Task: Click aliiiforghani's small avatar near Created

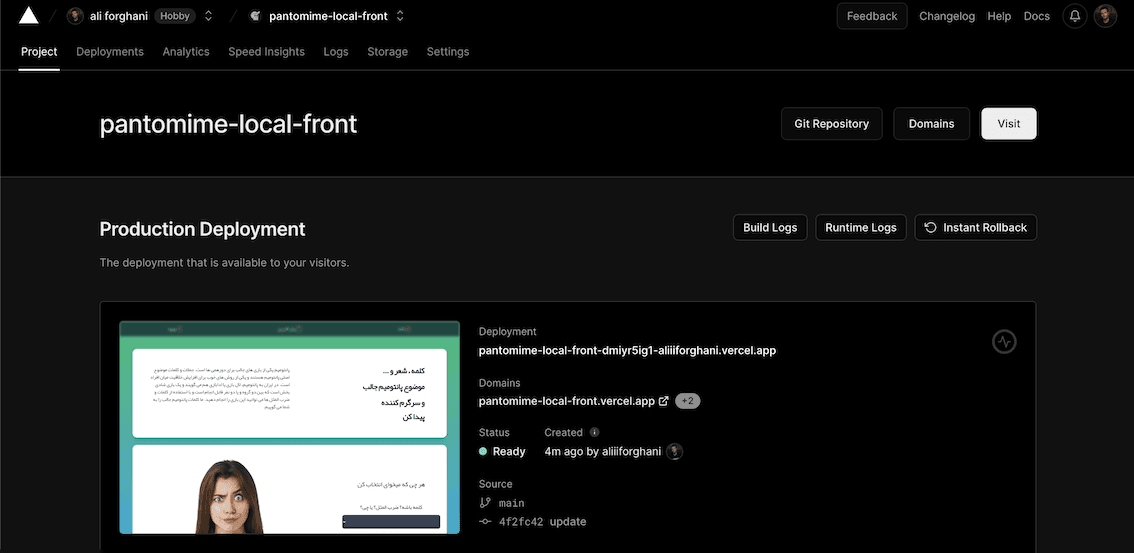Action: click(x=675, y=452)
